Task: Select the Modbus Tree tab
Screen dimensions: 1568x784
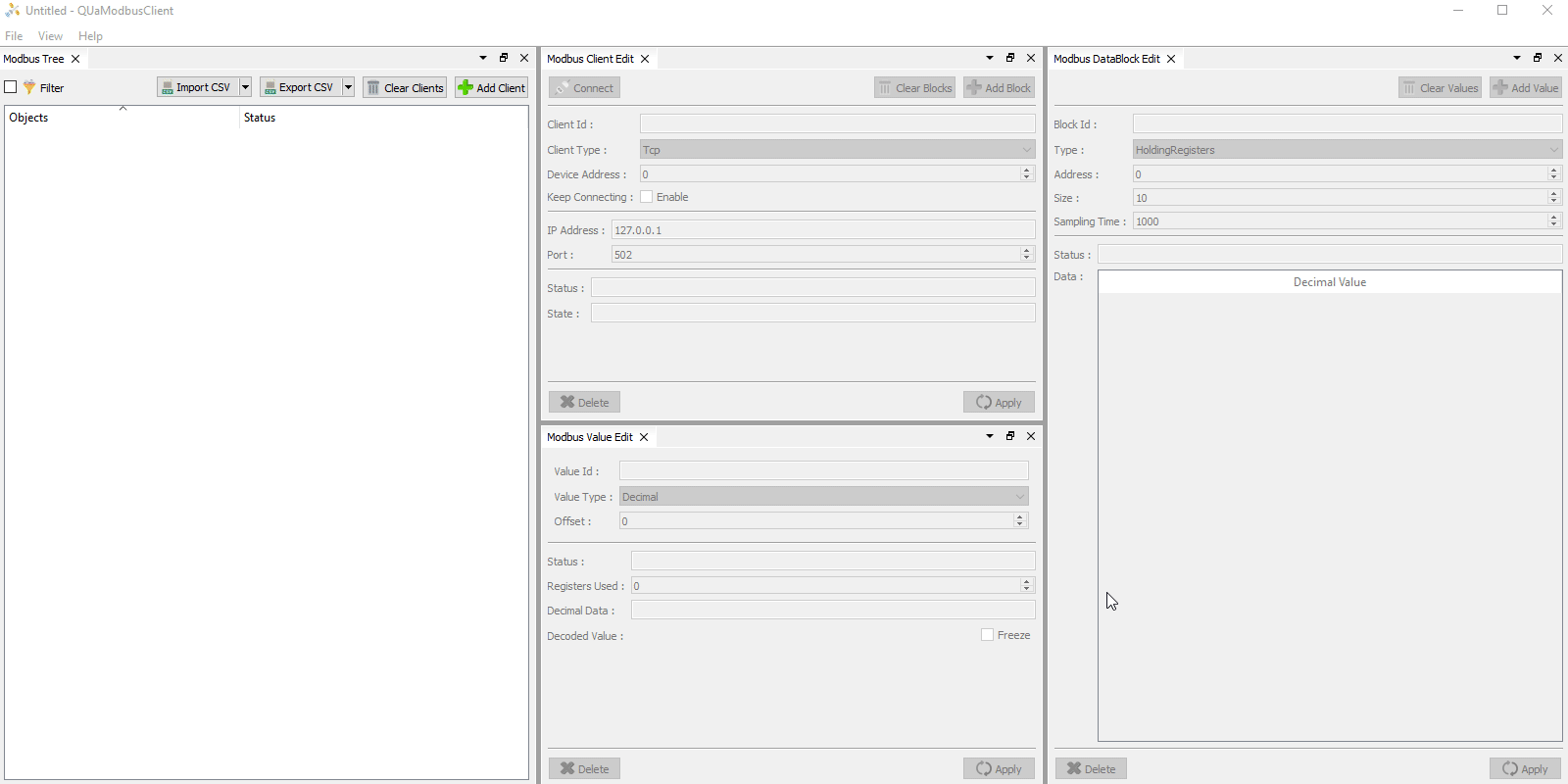Action: tap(33, 59)
